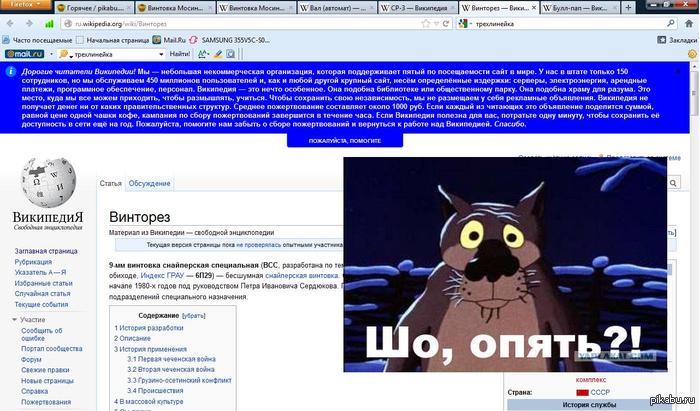The image size is (700, 411).
Task: Open Заглавная страница sidebar link
Action: coord(46,251)
